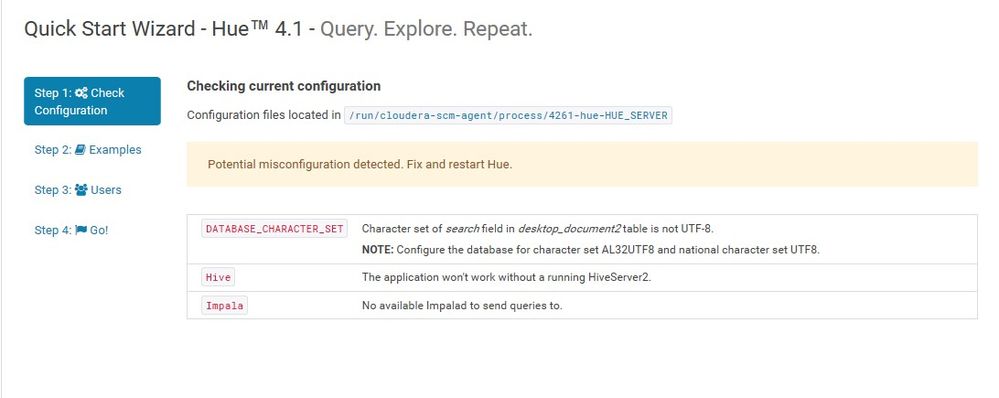
Task: Click the people group icon beside Users
Action: click(x=81, y=190)
